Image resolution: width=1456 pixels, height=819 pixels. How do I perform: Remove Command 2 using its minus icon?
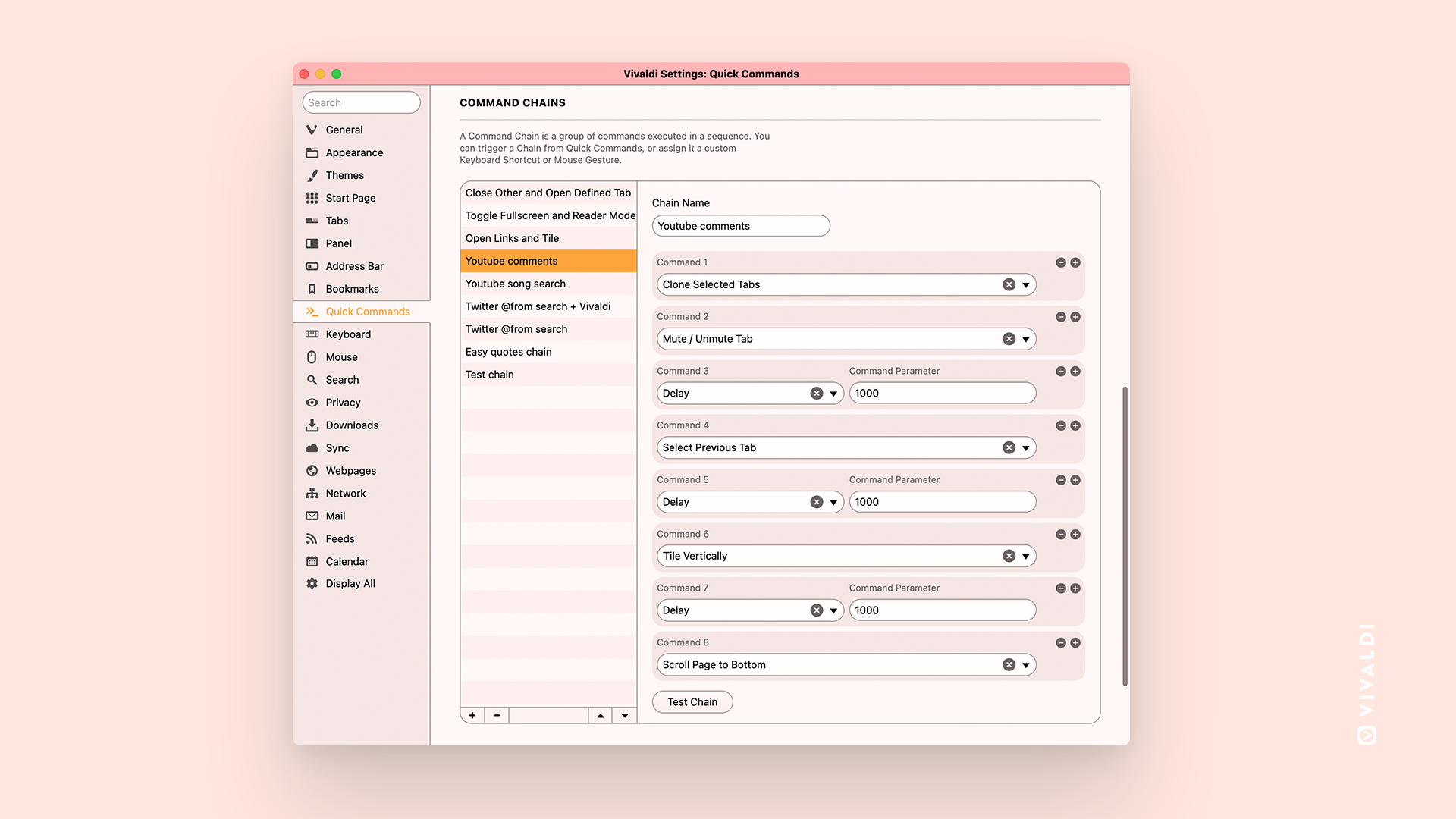[x=1061, y=317]
